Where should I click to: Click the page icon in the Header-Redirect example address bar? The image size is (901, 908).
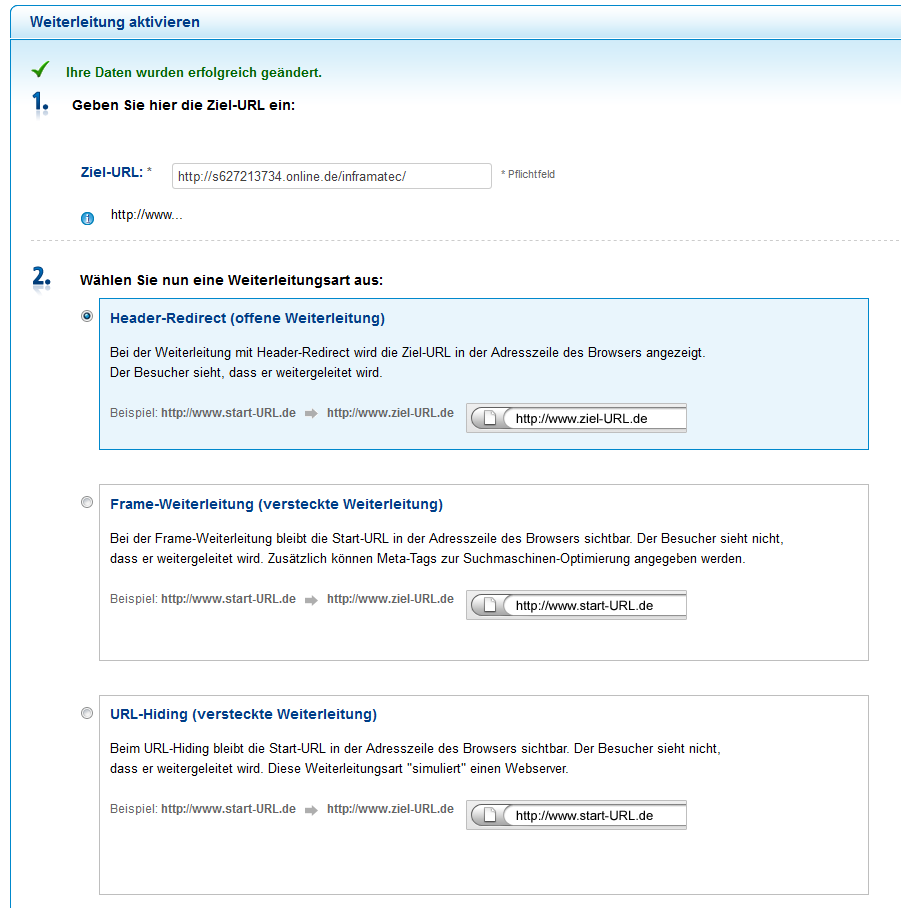490,418
